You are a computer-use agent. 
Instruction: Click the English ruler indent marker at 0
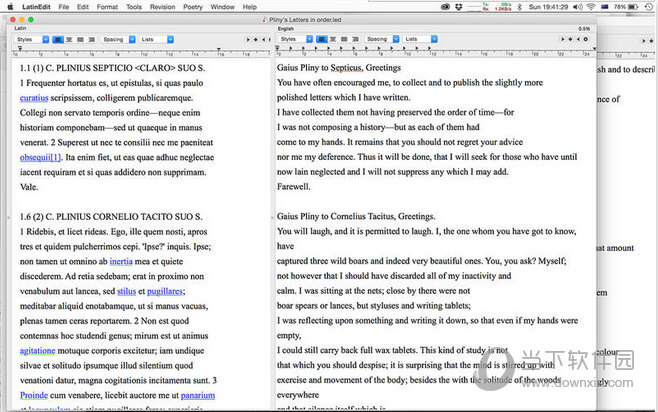277,49
